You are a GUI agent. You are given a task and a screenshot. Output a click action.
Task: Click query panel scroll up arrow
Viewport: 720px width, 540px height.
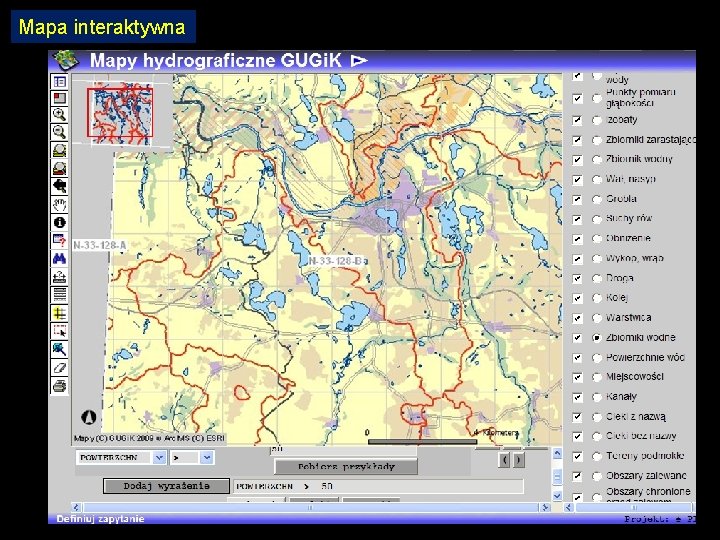[x=557, y=454]
